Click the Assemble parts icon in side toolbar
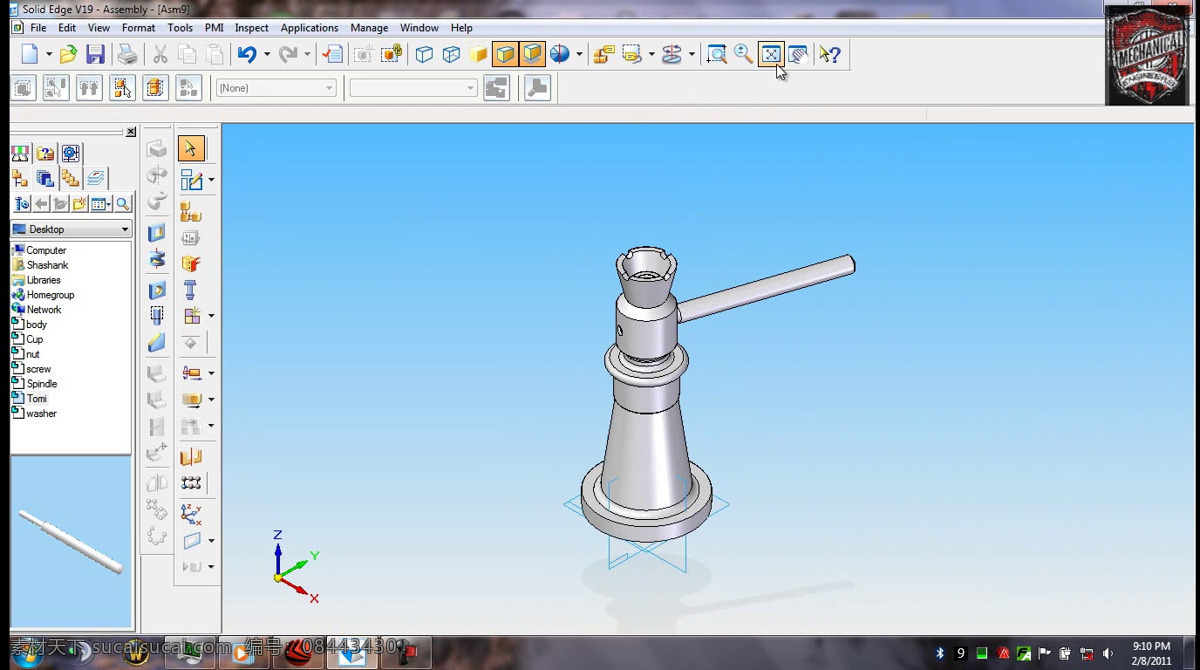1200x670 pixels. click(x=191, y=212)
